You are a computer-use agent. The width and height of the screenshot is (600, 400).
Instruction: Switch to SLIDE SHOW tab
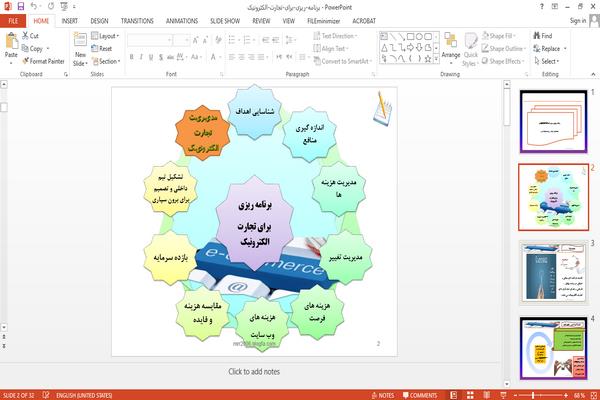(225, 21)
